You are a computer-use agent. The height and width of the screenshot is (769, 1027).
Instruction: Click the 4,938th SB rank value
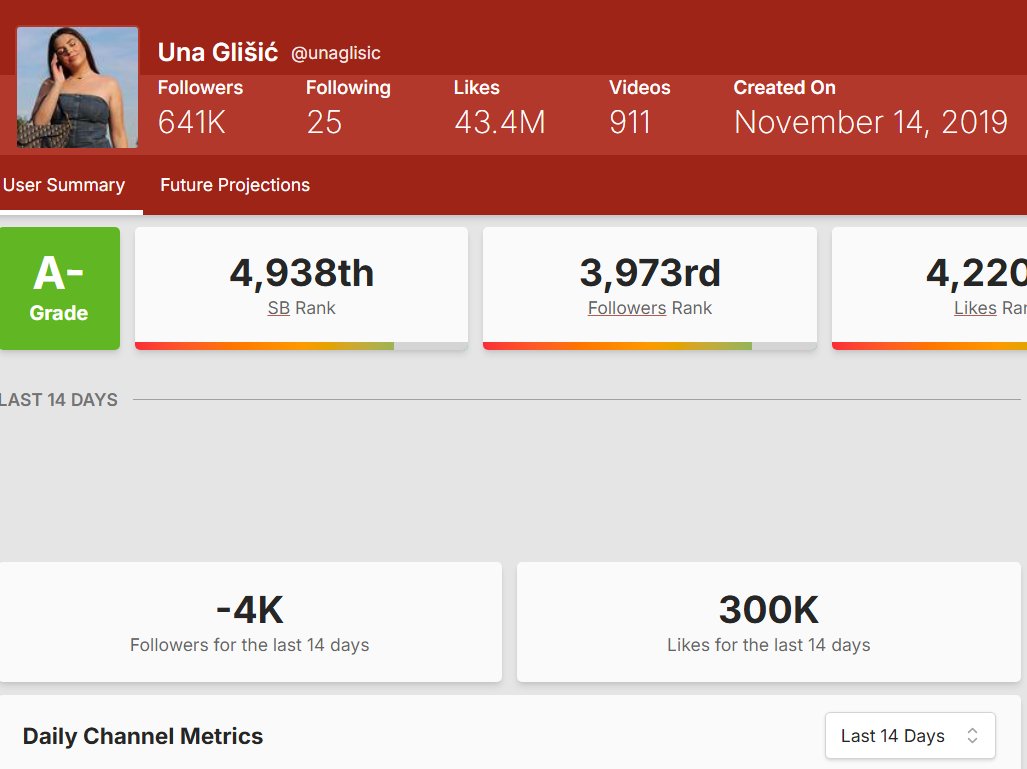pos(301,272)
